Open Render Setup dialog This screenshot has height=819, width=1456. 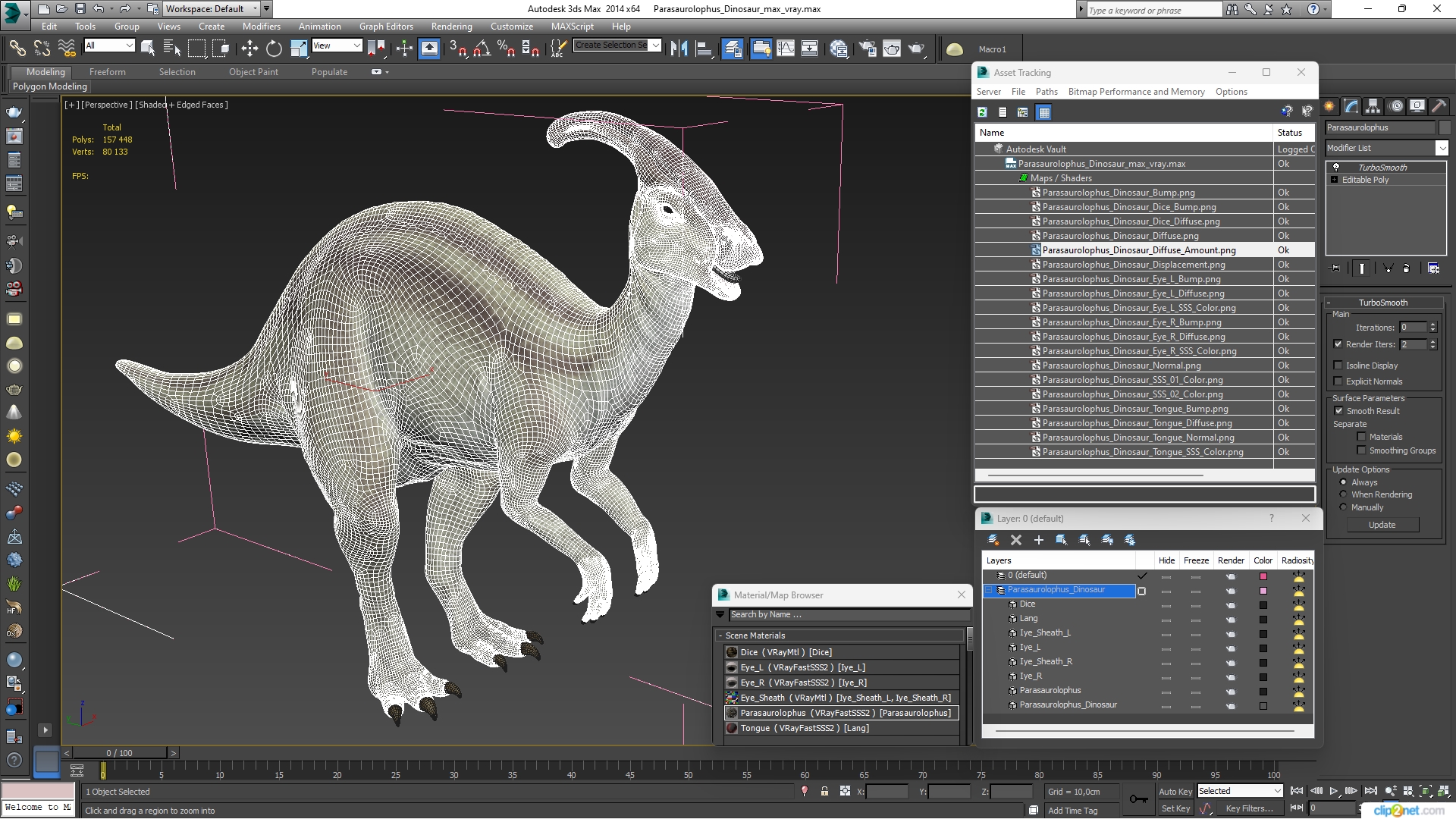[867, 49]
